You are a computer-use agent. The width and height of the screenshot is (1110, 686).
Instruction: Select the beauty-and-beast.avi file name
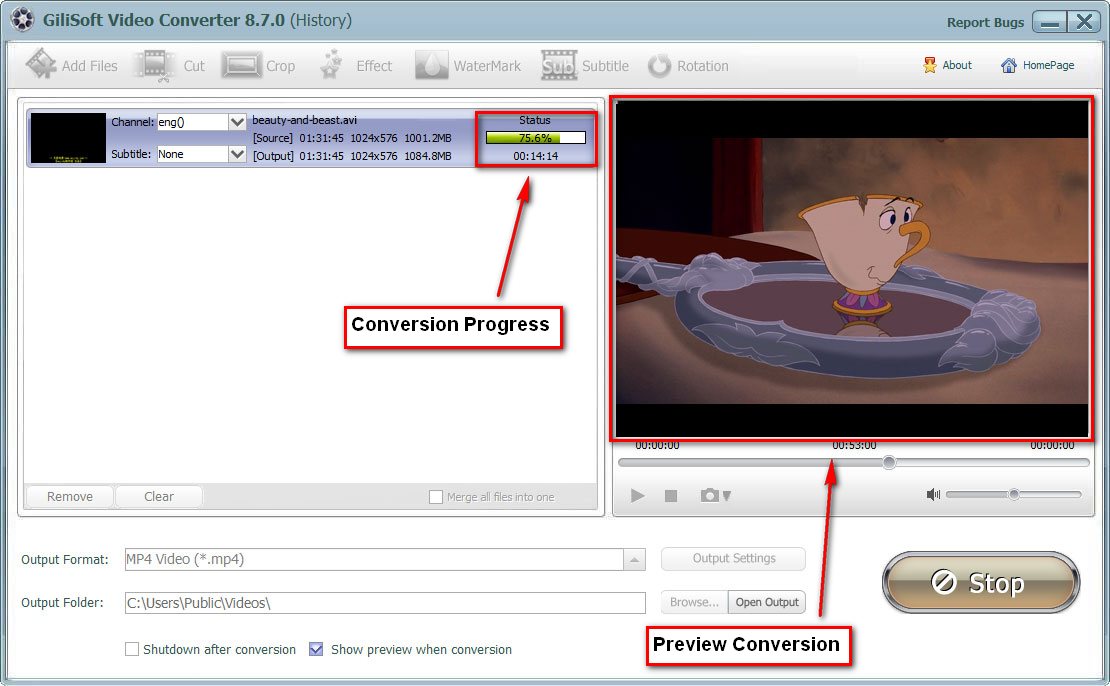pyautogui.click(x=304, y=120)
